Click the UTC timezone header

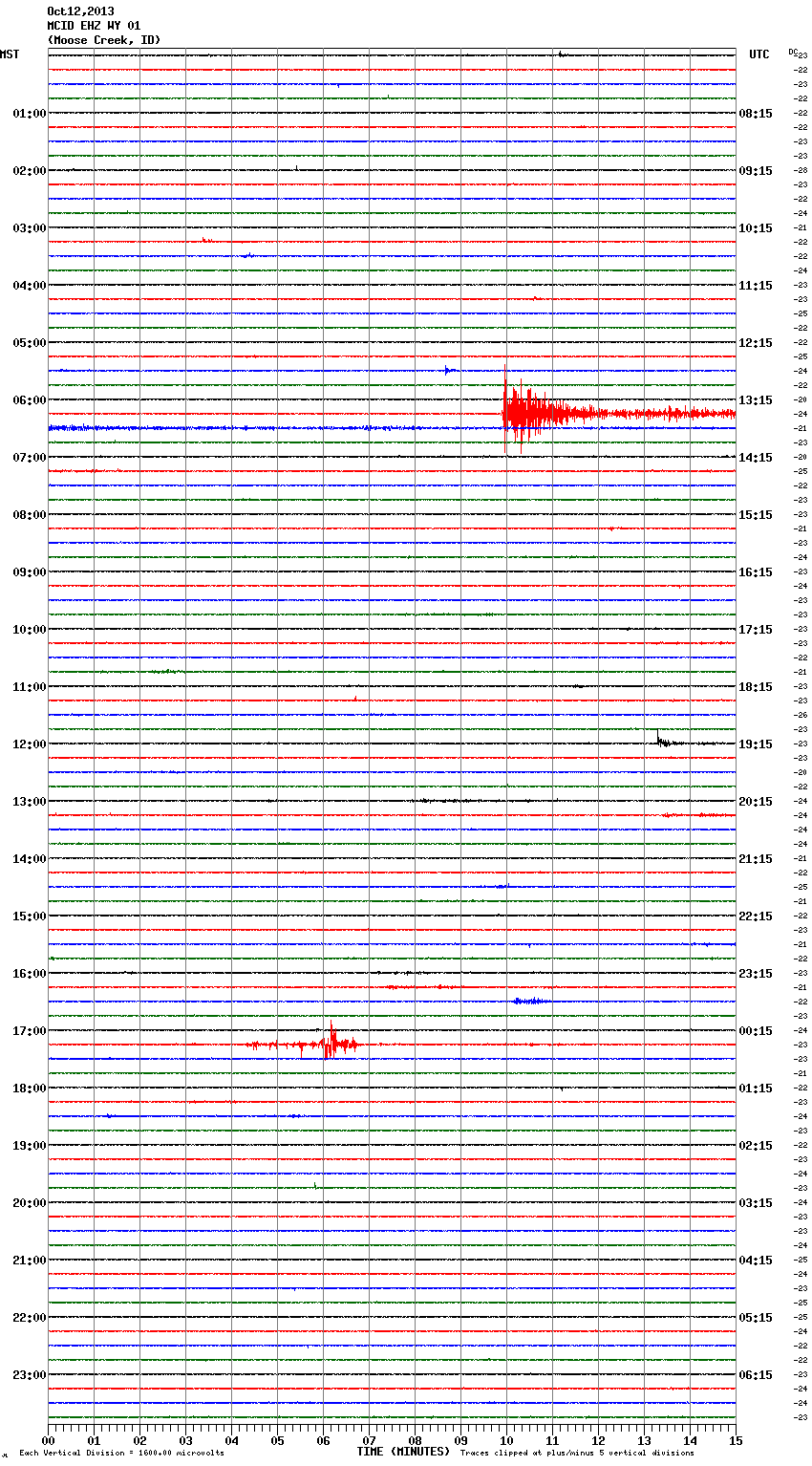[x=759, y=54]
